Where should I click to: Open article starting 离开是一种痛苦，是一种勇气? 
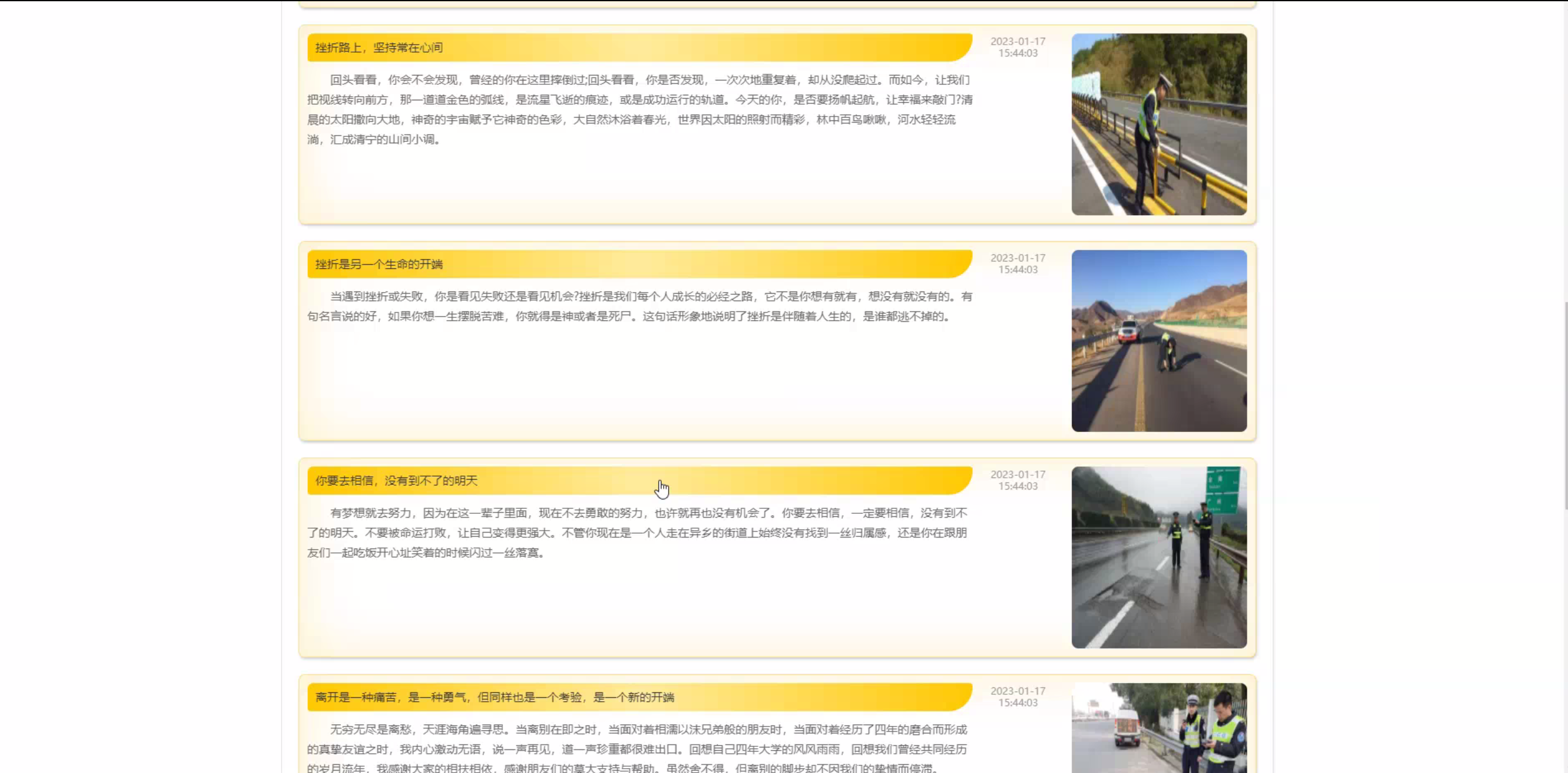[494, 697]
